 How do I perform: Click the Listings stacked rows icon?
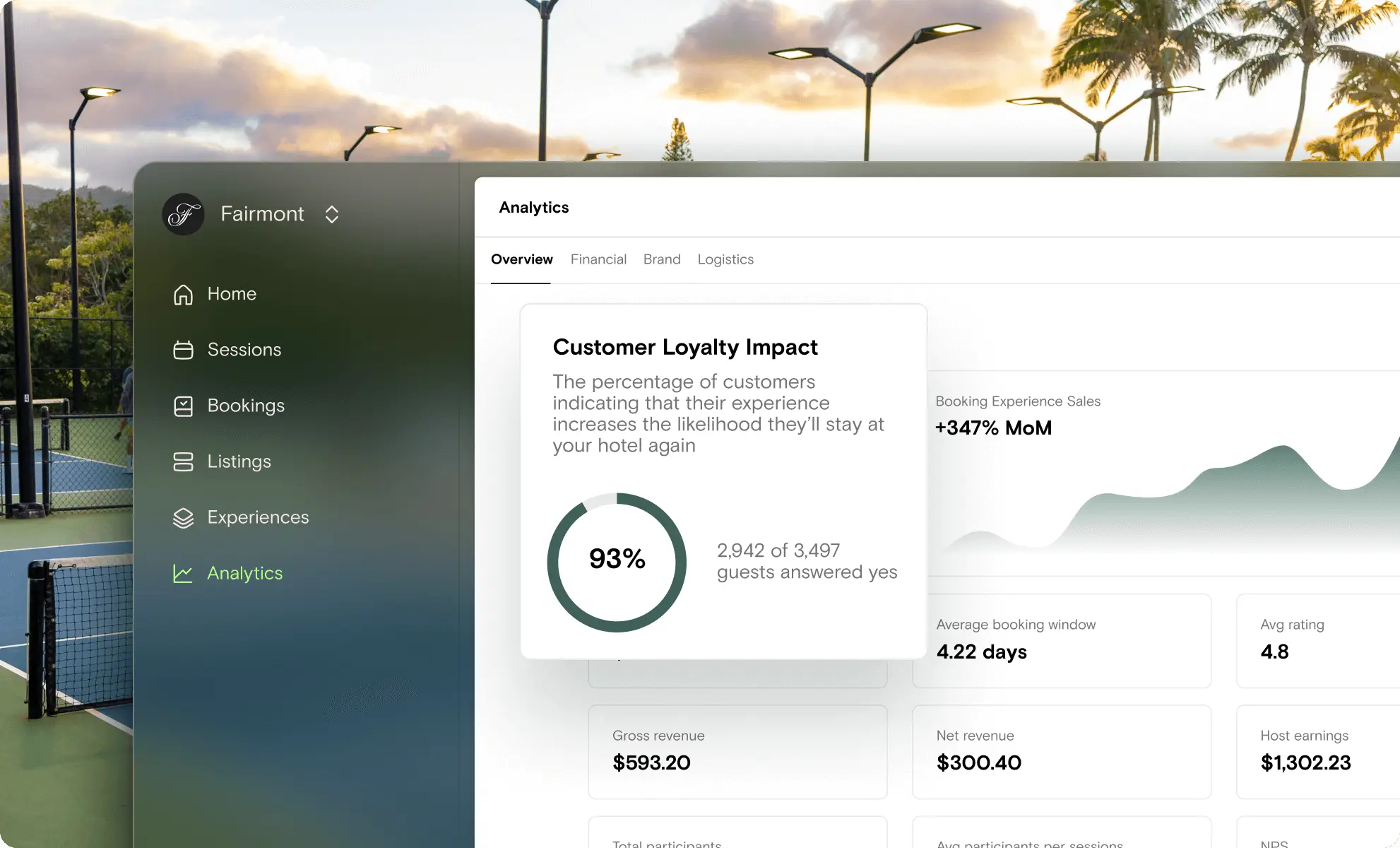tap(183, 461)
